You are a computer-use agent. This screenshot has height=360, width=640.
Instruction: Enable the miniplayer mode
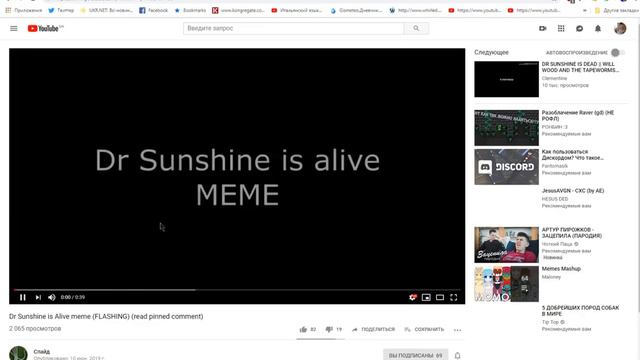426,297
